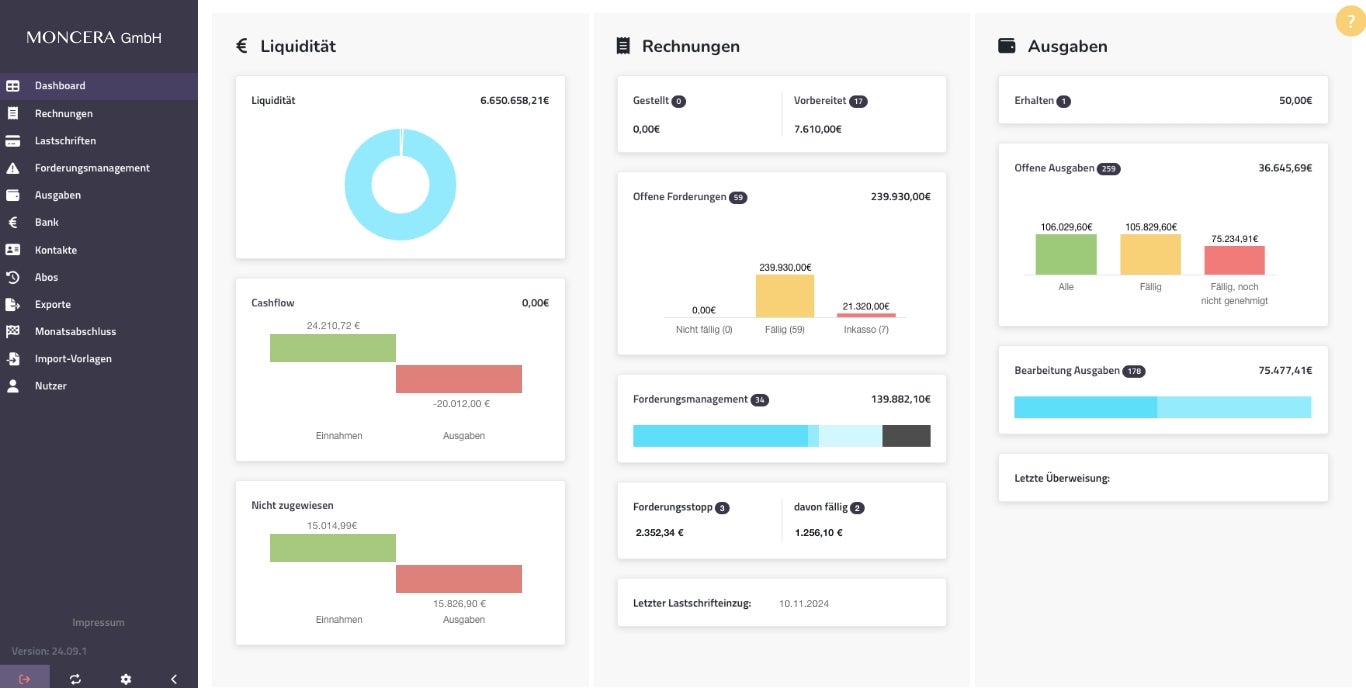This screenshot has width=1366, height=689.
Task: Click the MONCERA GmbH logo
Action: [94, 38]
